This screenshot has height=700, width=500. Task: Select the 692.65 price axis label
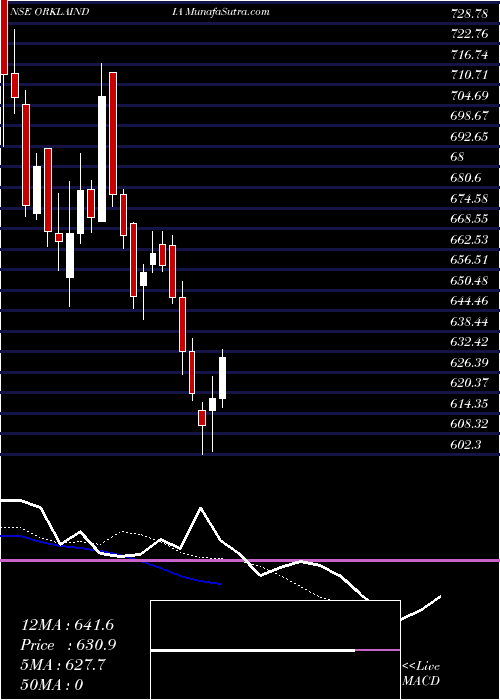click(x=469, y=136)
